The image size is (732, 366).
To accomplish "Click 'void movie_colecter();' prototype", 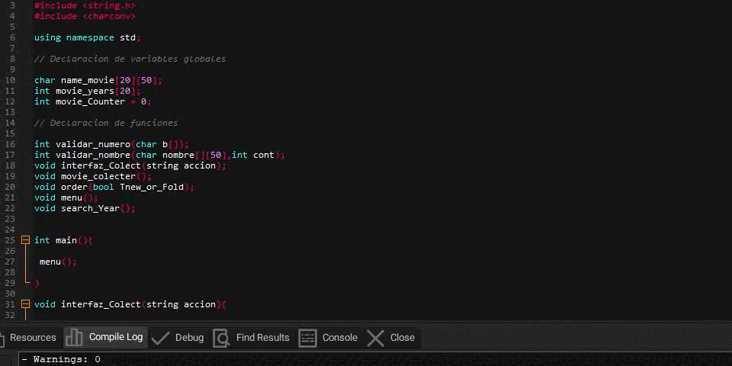I will 93,176.
